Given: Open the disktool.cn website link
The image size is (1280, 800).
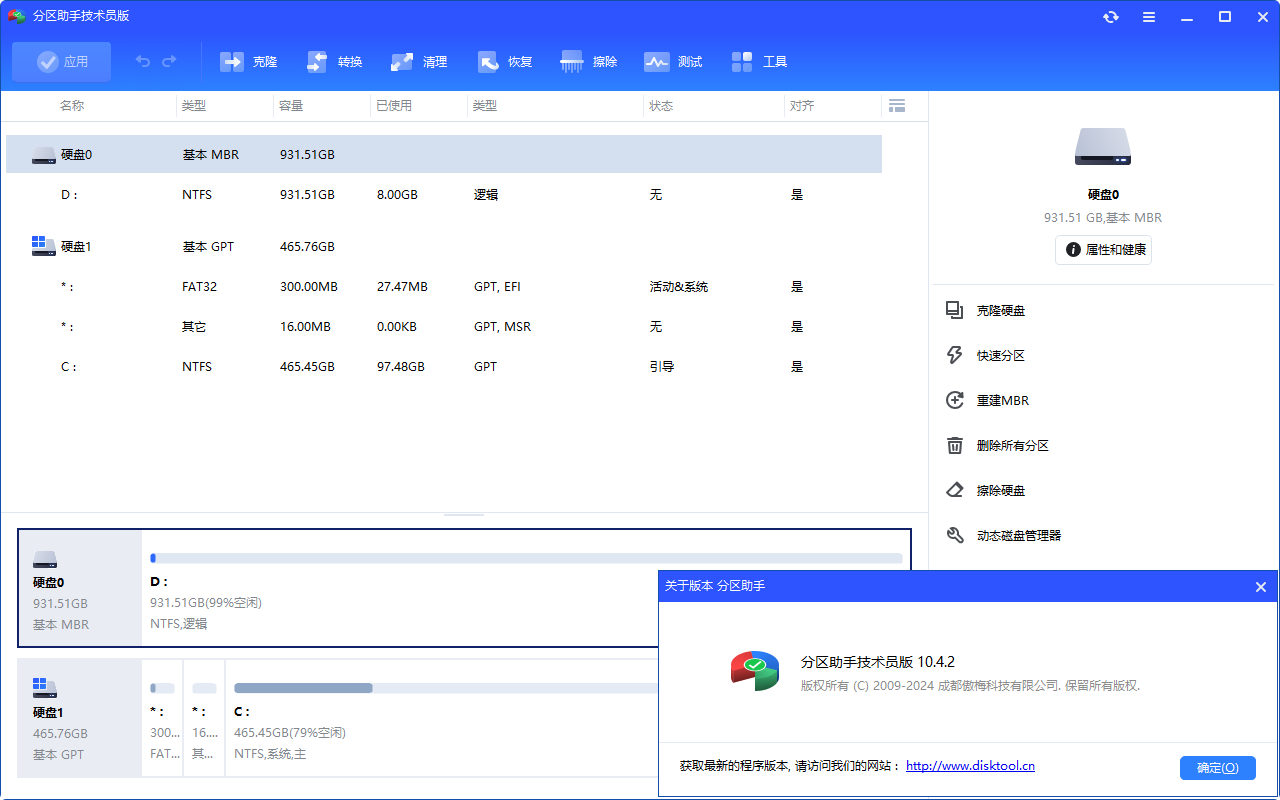Looking at the screenshot, I should (969, 766).
